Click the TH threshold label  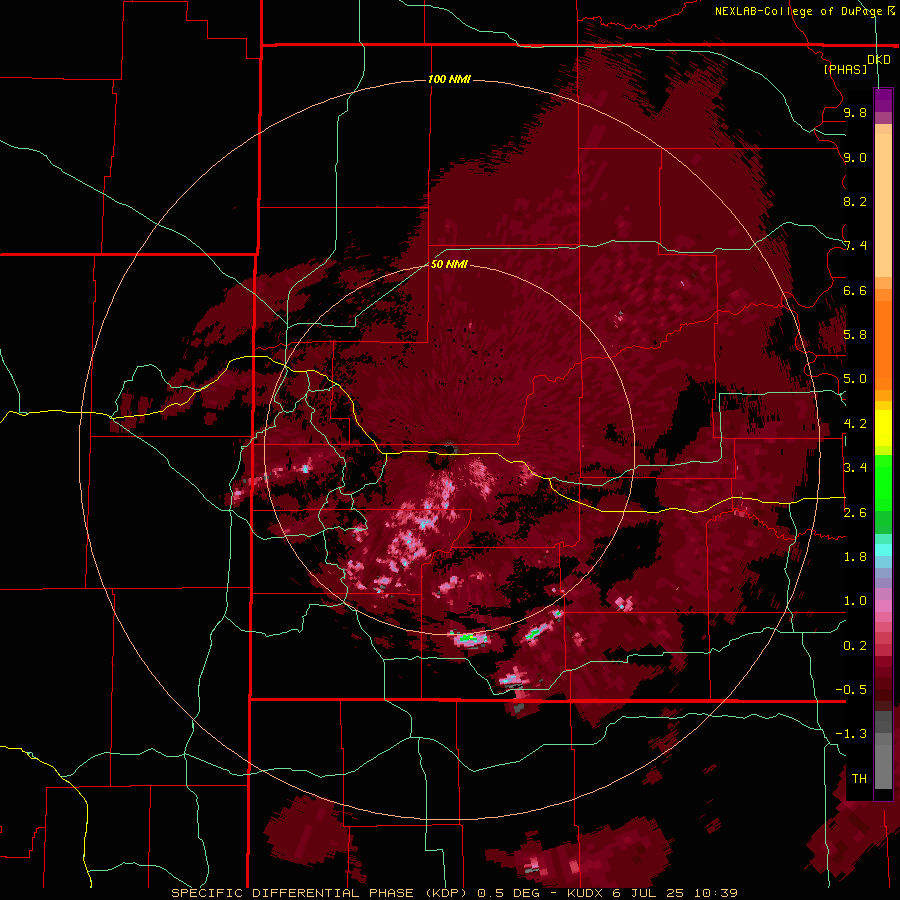[859, 778]
